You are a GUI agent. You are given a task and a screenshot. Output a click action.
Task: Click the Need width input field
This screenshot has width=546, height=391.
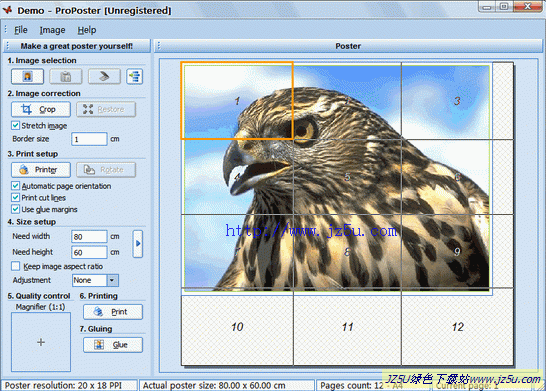89,236
